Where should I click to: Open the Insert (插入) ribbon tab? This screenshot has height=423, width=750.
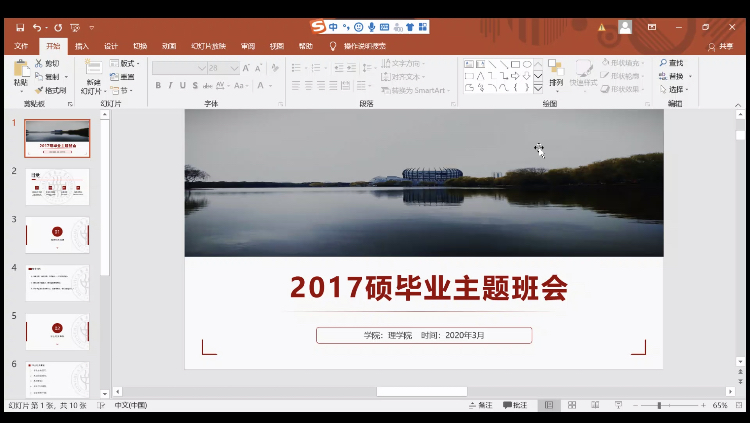coord(82,46)
